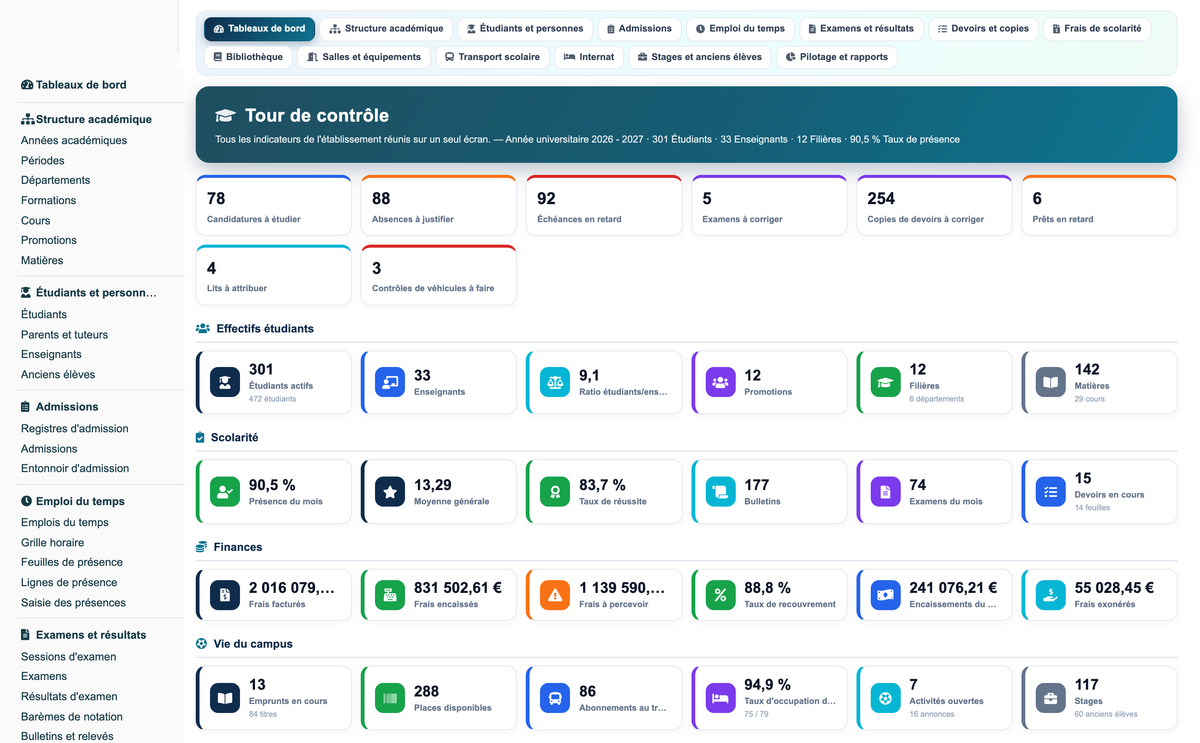The width and height of the screenshot is (1200, 743).
Task: Open the 254 Copies de devoirs card
Action: click(934, 206)
